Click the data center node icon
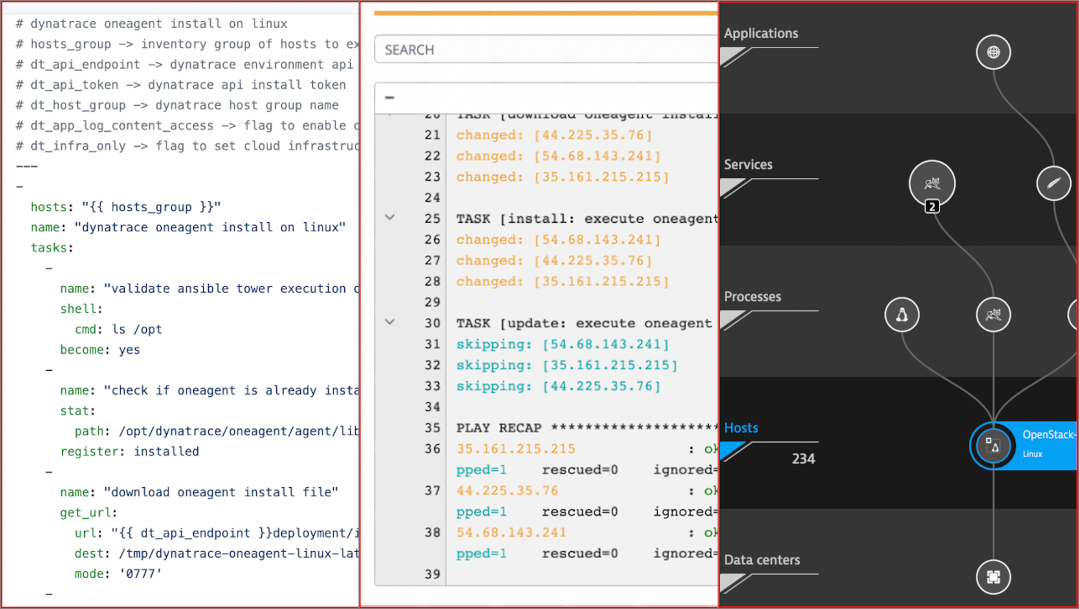The image size is (1080, 609). pyautogui.click(x=993, y=577)
